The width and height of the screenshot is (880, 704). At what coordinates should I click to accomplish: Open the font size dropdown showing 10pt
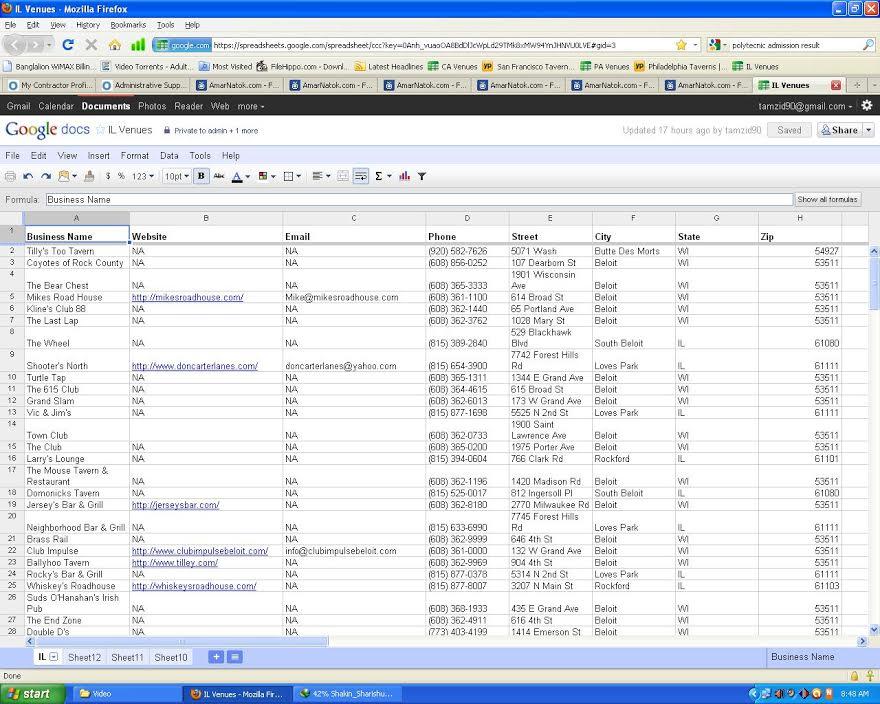coord(177,176)
